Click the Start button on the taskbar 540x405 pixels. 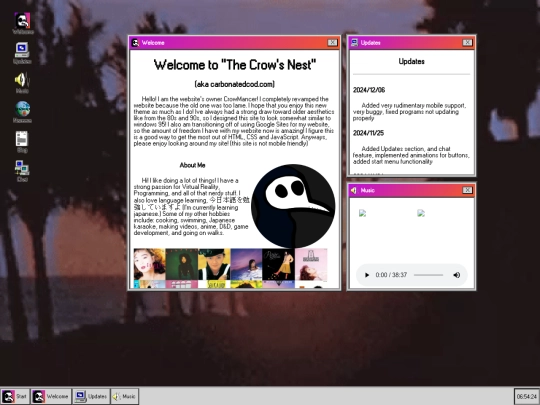pyautogui.click(x=15, y=396)
